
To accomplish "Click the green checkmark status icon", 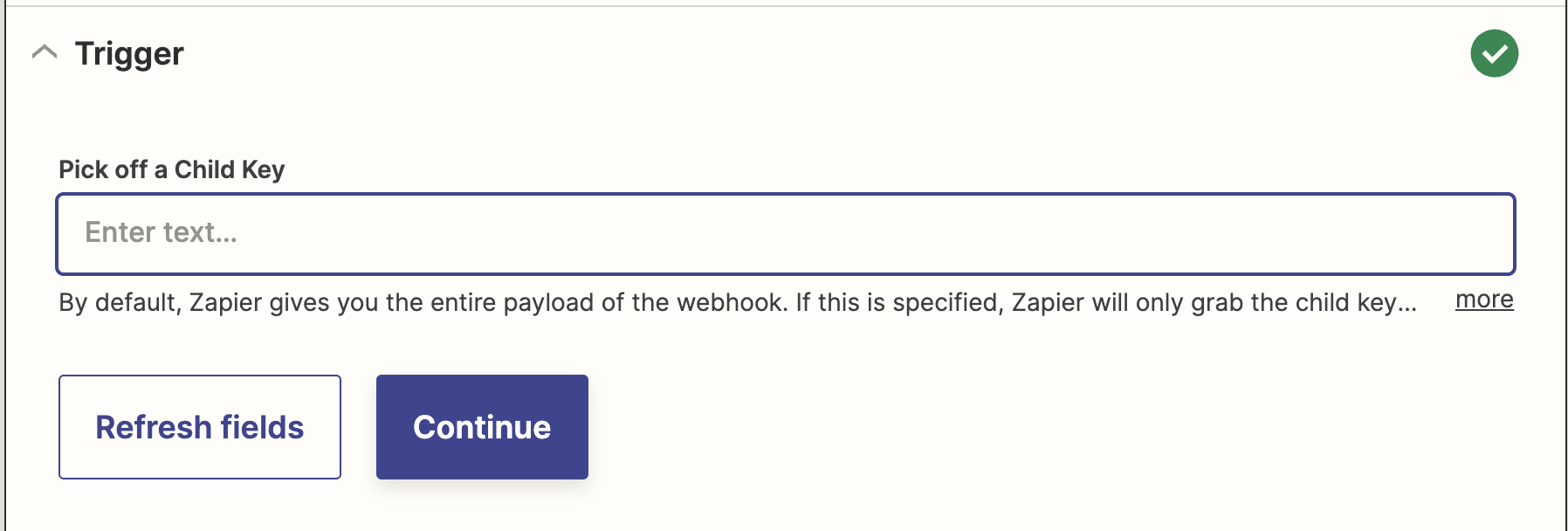I will (x=1494, y=53).
